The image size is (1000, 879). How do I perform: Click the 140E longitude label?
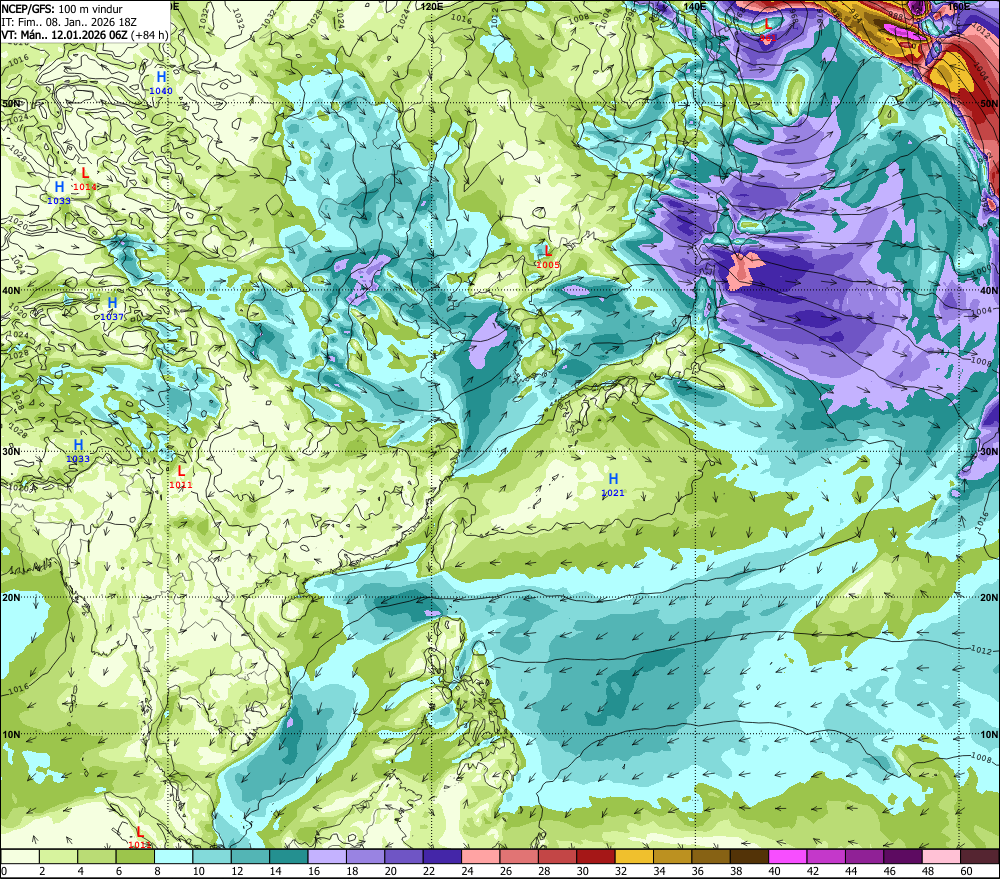click(694, 6)
